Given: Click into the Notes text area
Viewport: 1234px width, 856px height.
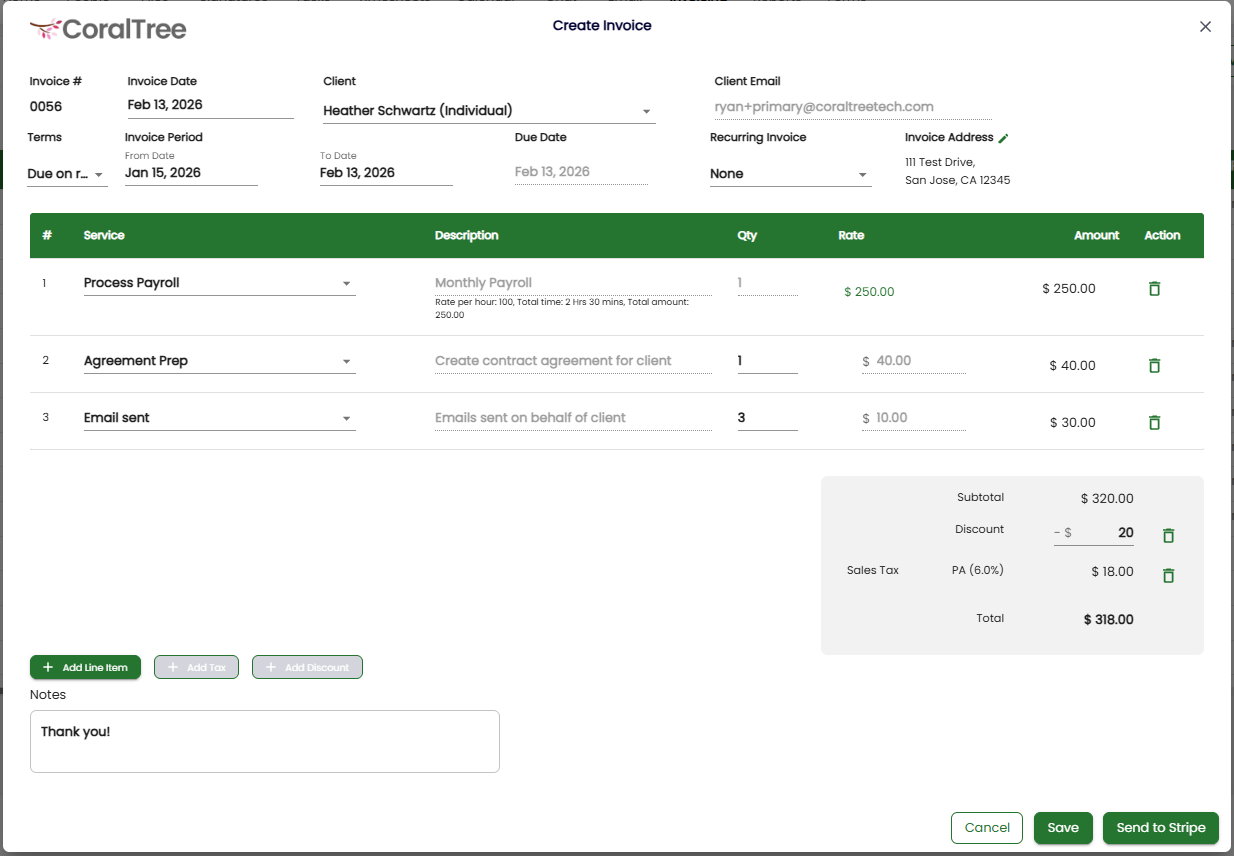Looking at the screenshot, I should pyautogui.click(x=264, y=741).
